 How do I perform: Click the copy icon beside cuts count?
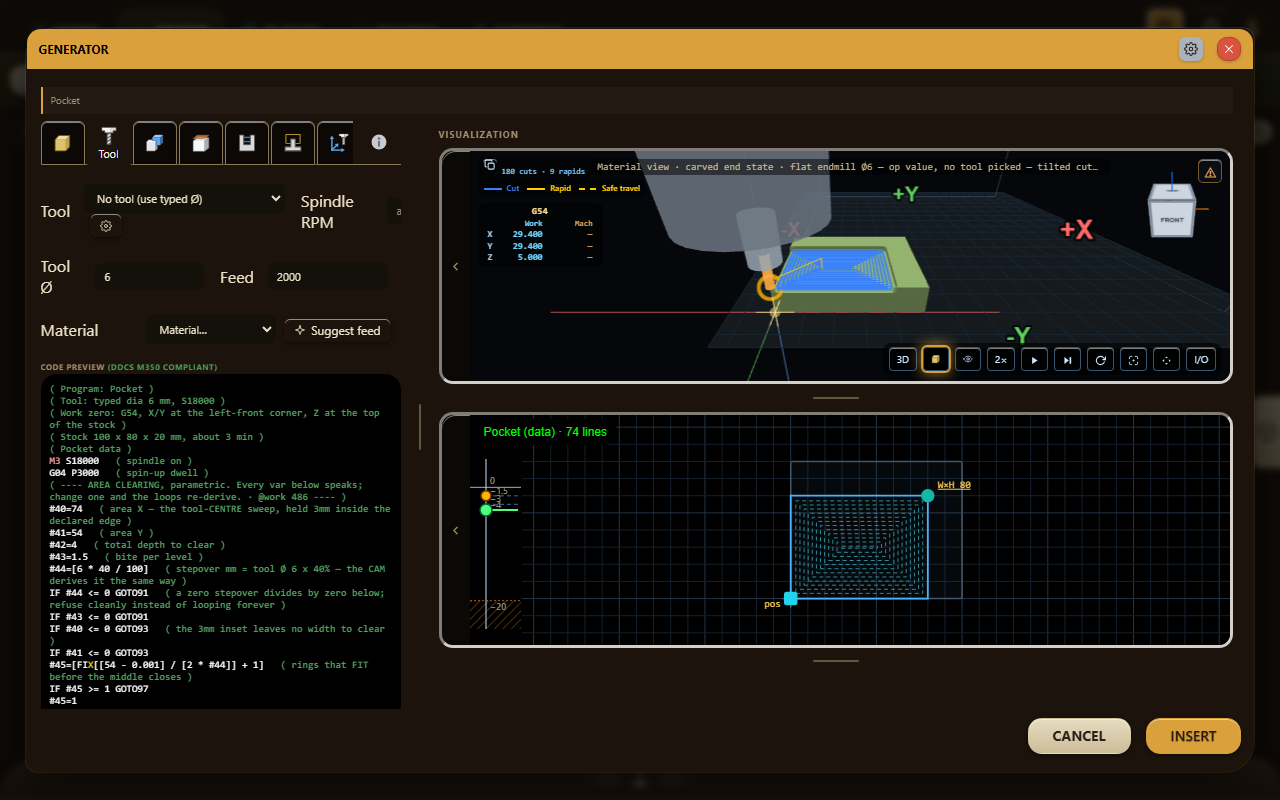click(x=489, y=165)
